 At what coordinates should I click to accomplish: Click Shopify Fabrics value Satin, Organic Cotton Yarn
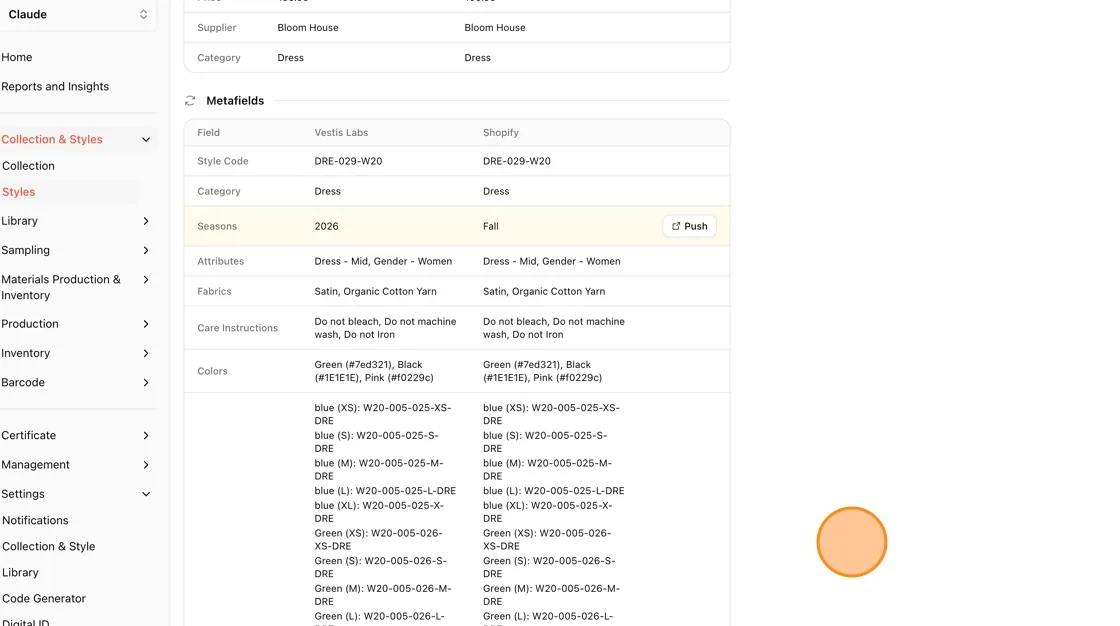(x=544, y=292)
